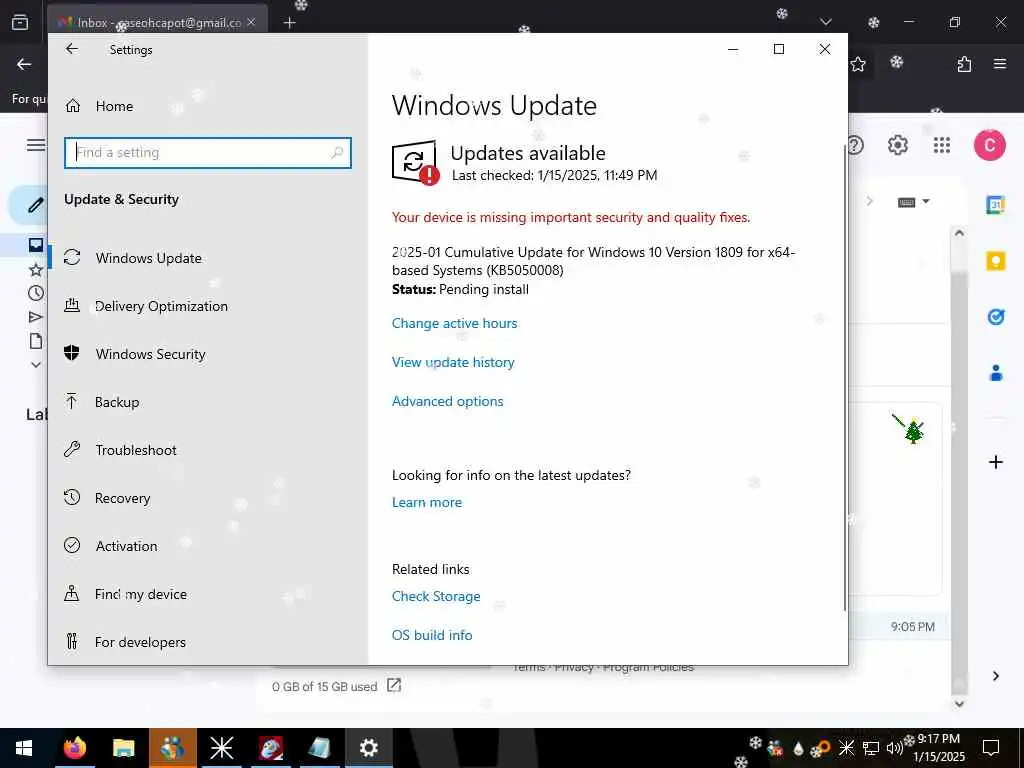Close the Inbox browser tab
The width and height of the screenshot is (1024, 768).
coord(251,22)
